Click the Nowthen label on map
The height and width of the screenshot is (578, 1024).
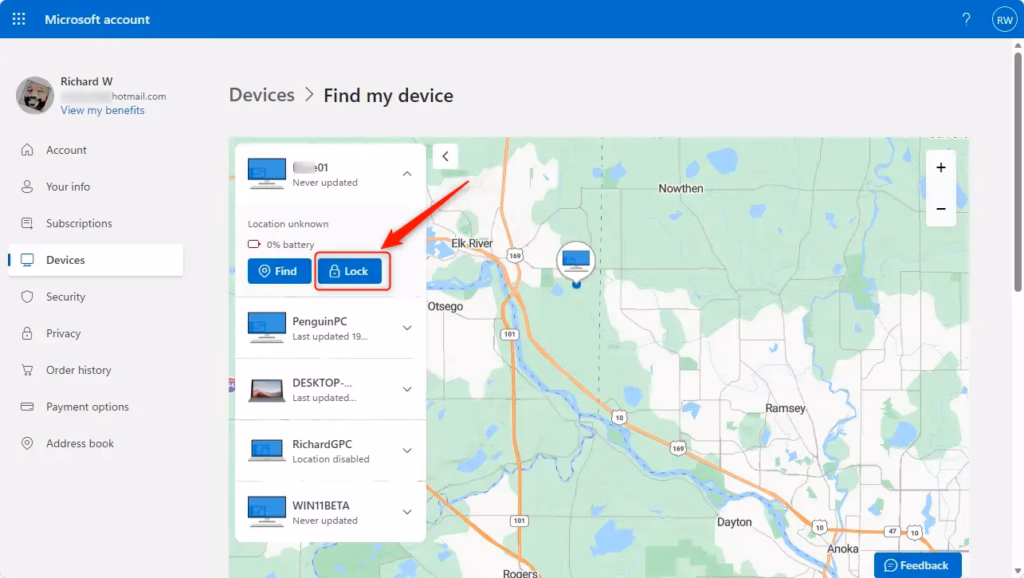point(680,189)
